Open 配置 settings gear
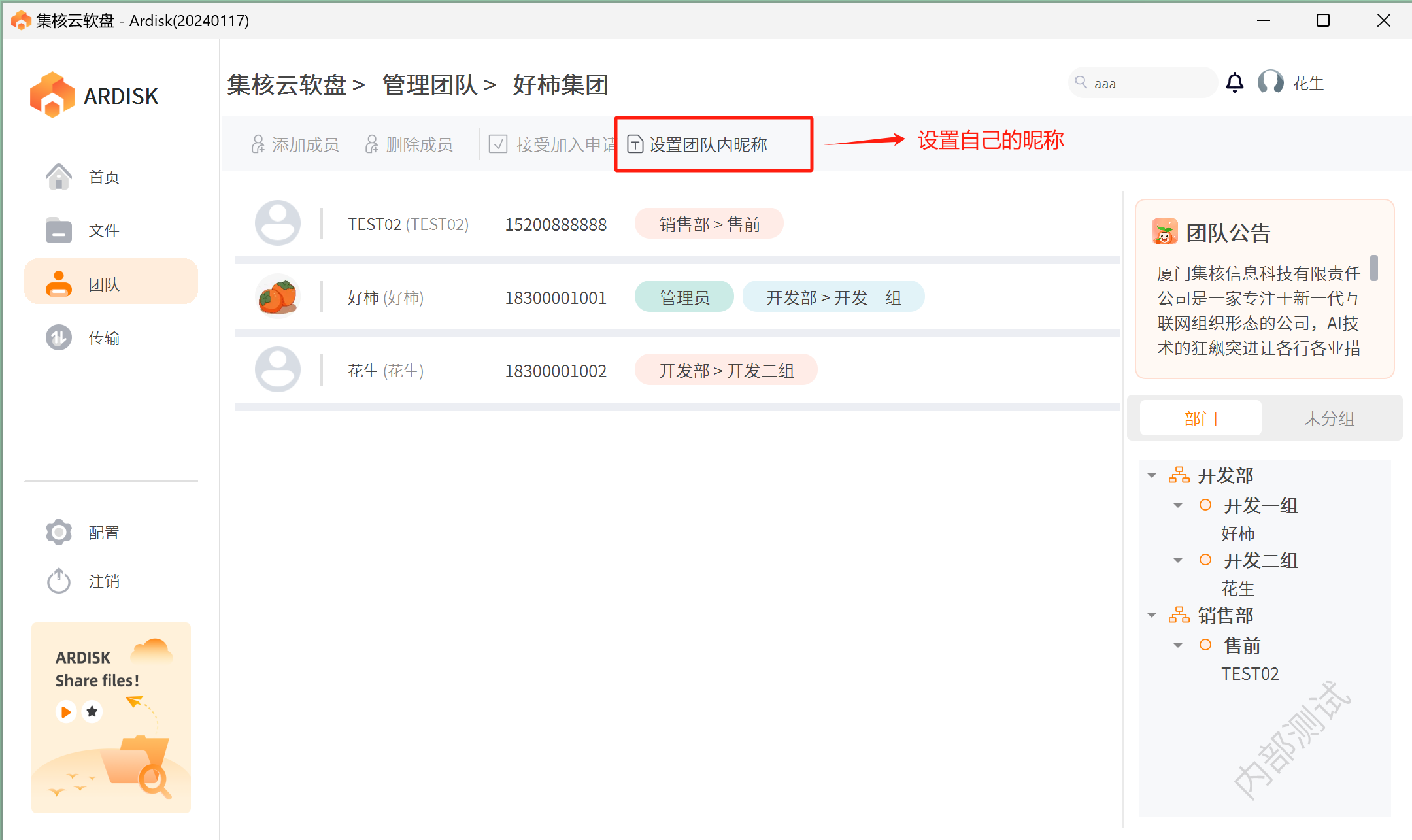1412x840 pixels. [x=59, y=532]
